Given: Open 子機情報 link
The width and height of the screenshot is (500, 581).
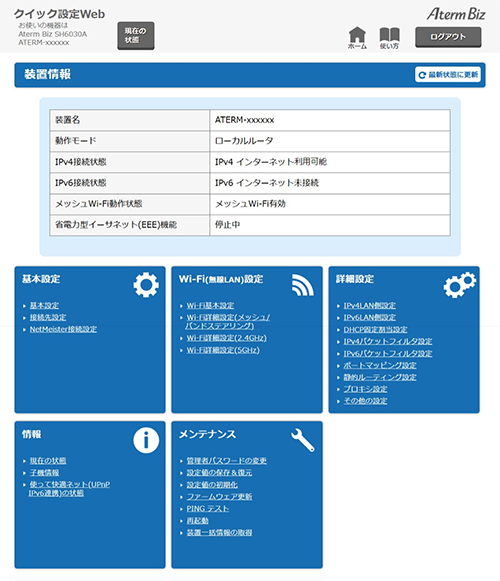Looking at the screenshot, I should pyautogui.click(x=44, y=472).
